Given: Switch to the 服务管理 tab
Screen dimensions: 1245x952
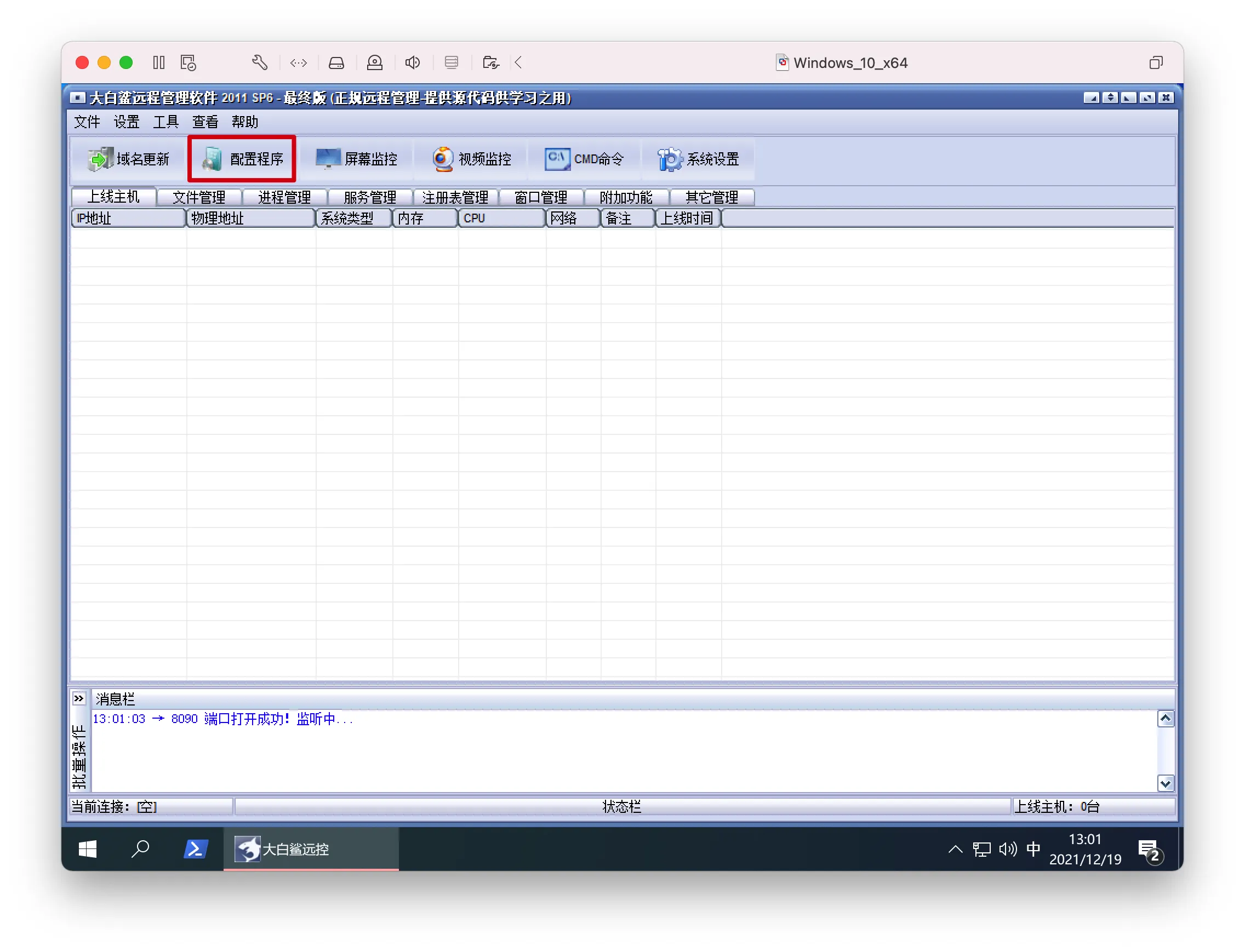Looking at the screenshot, I should (x=370, y=197).
